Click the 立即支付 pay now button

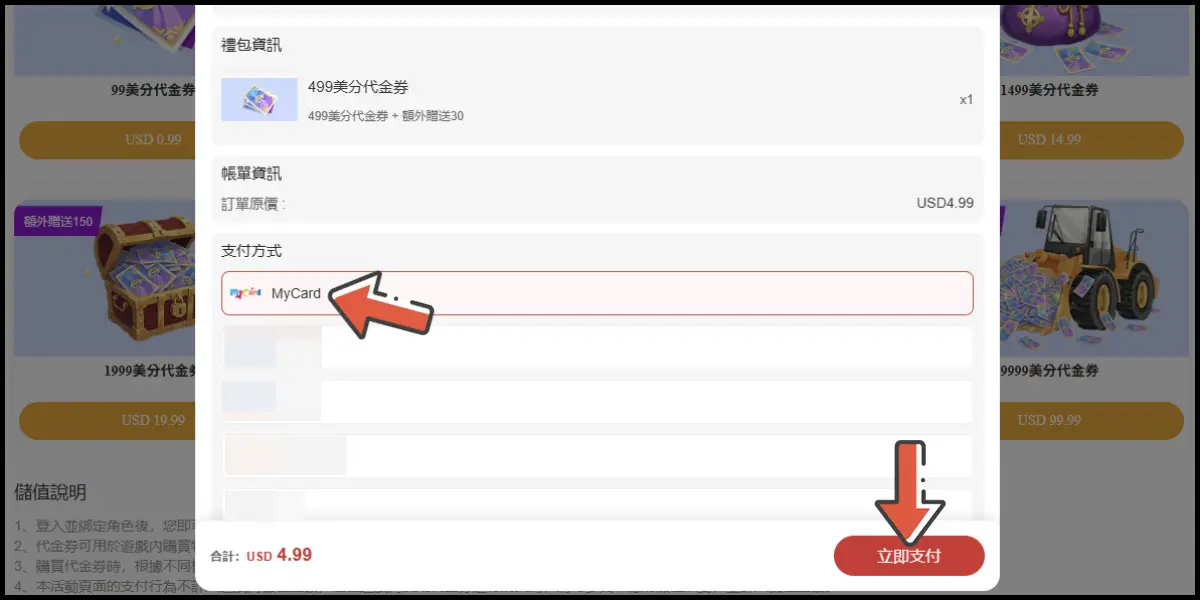click(x=909, y=556)
